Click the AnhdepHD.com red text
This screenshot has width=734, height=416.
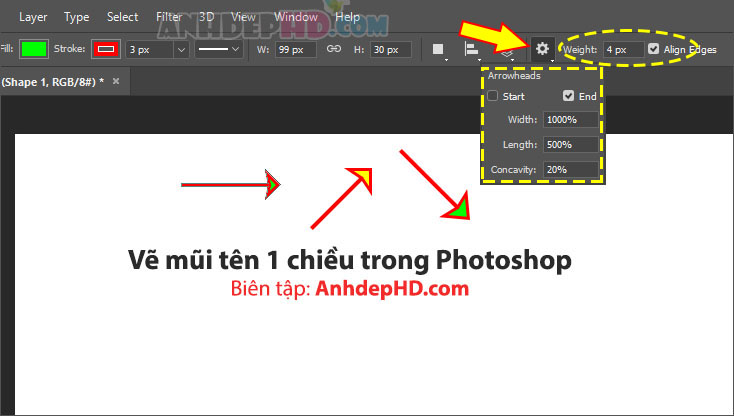pyautogui.click(x=392, y=289)
